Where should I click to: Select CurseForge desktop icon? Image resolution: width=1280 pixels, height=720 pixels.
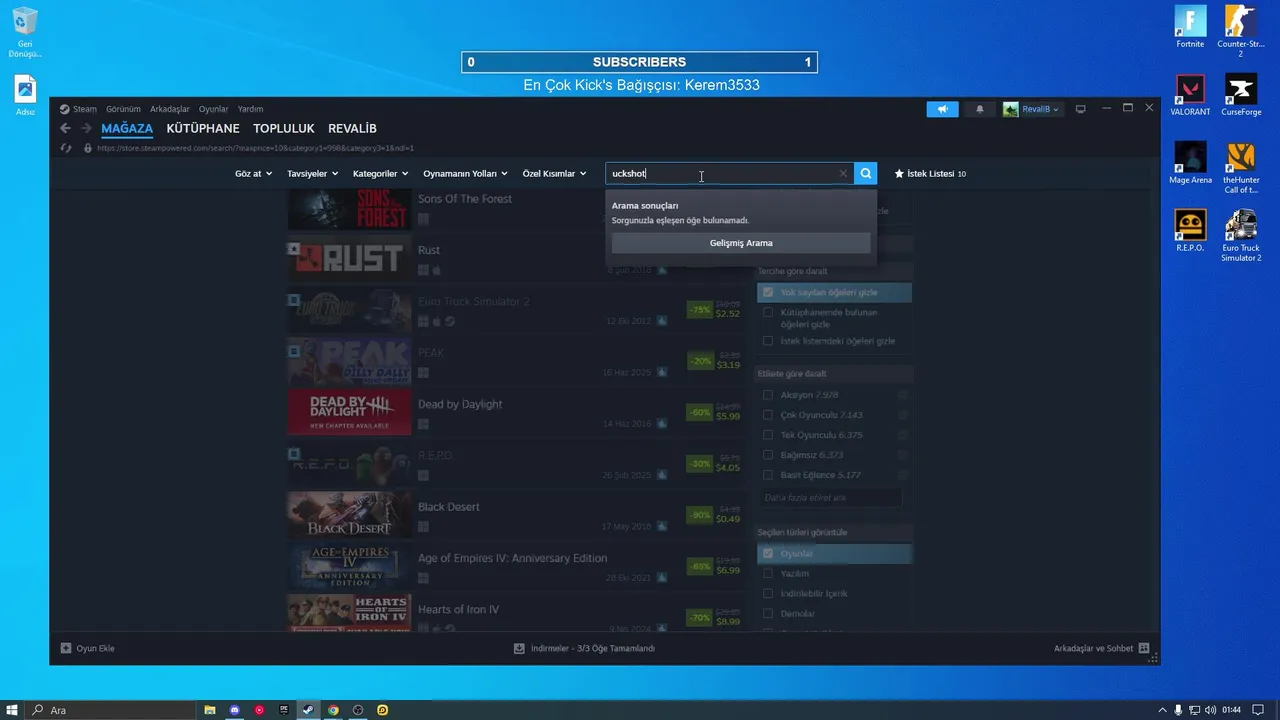tap(1241, 95)
